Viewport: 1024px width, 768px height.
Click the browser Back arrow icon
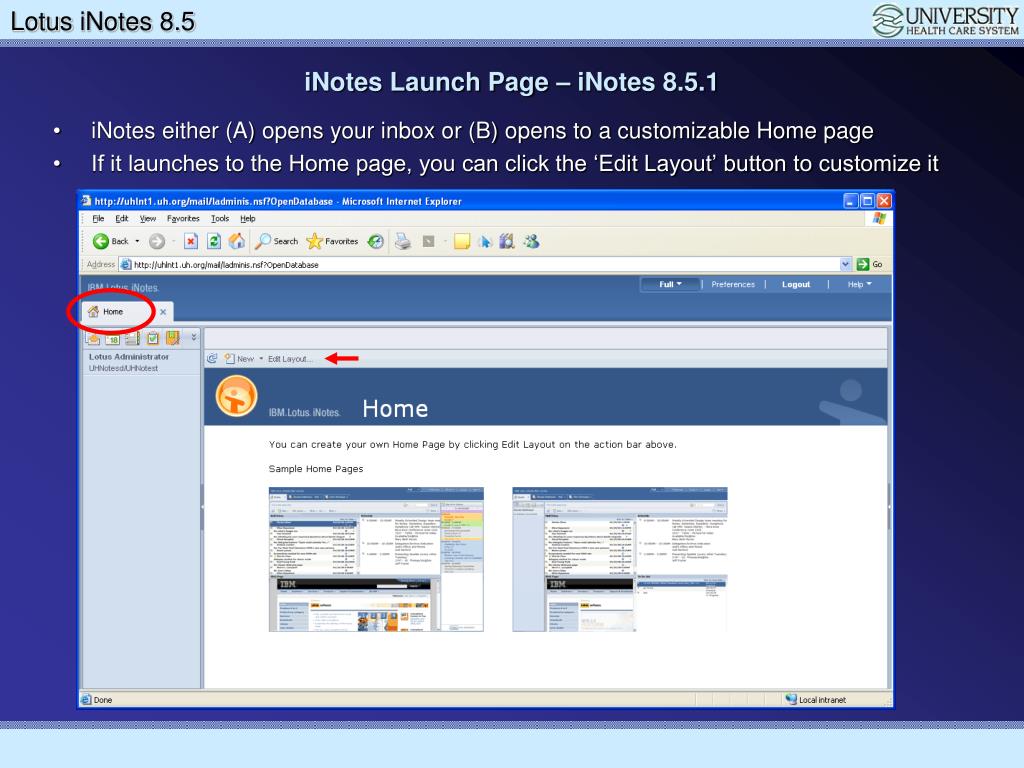[x=101, y=242]
